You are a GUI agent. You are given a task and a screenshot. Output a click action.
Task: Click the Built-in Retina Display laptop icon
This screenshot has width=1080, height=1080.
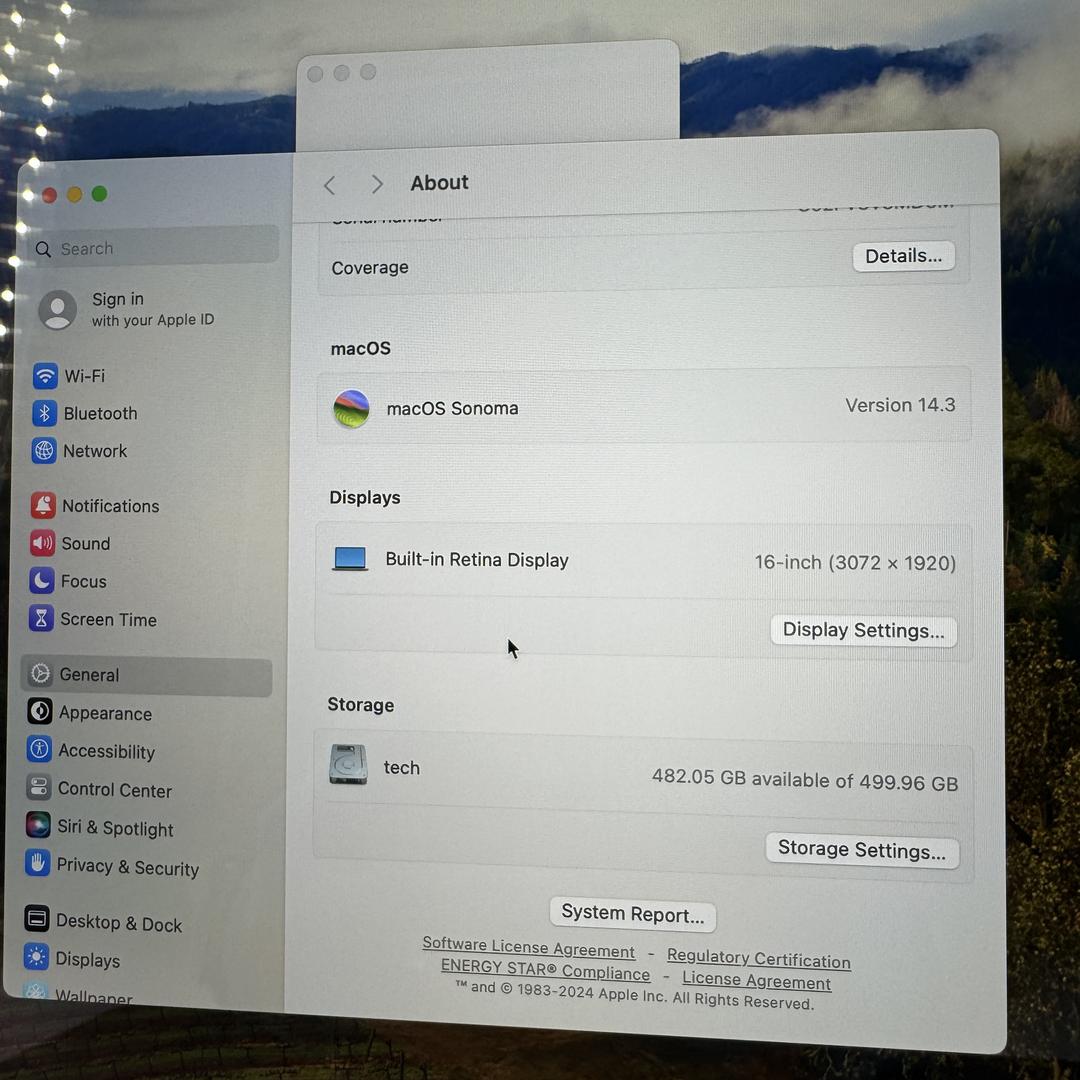350,559
